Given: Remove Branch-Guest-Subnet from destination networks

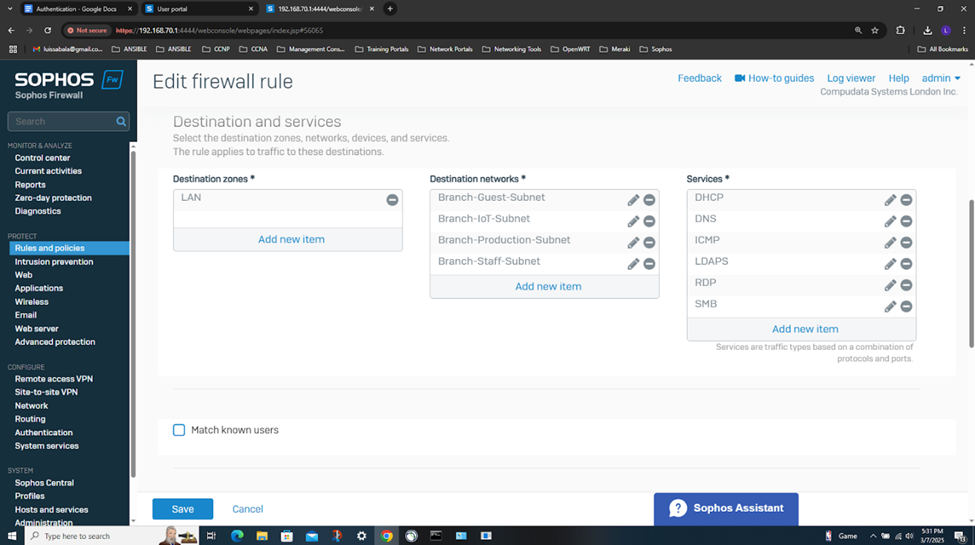Looking at the screenshot, I should pyautogui.click(x=649, y=200).
